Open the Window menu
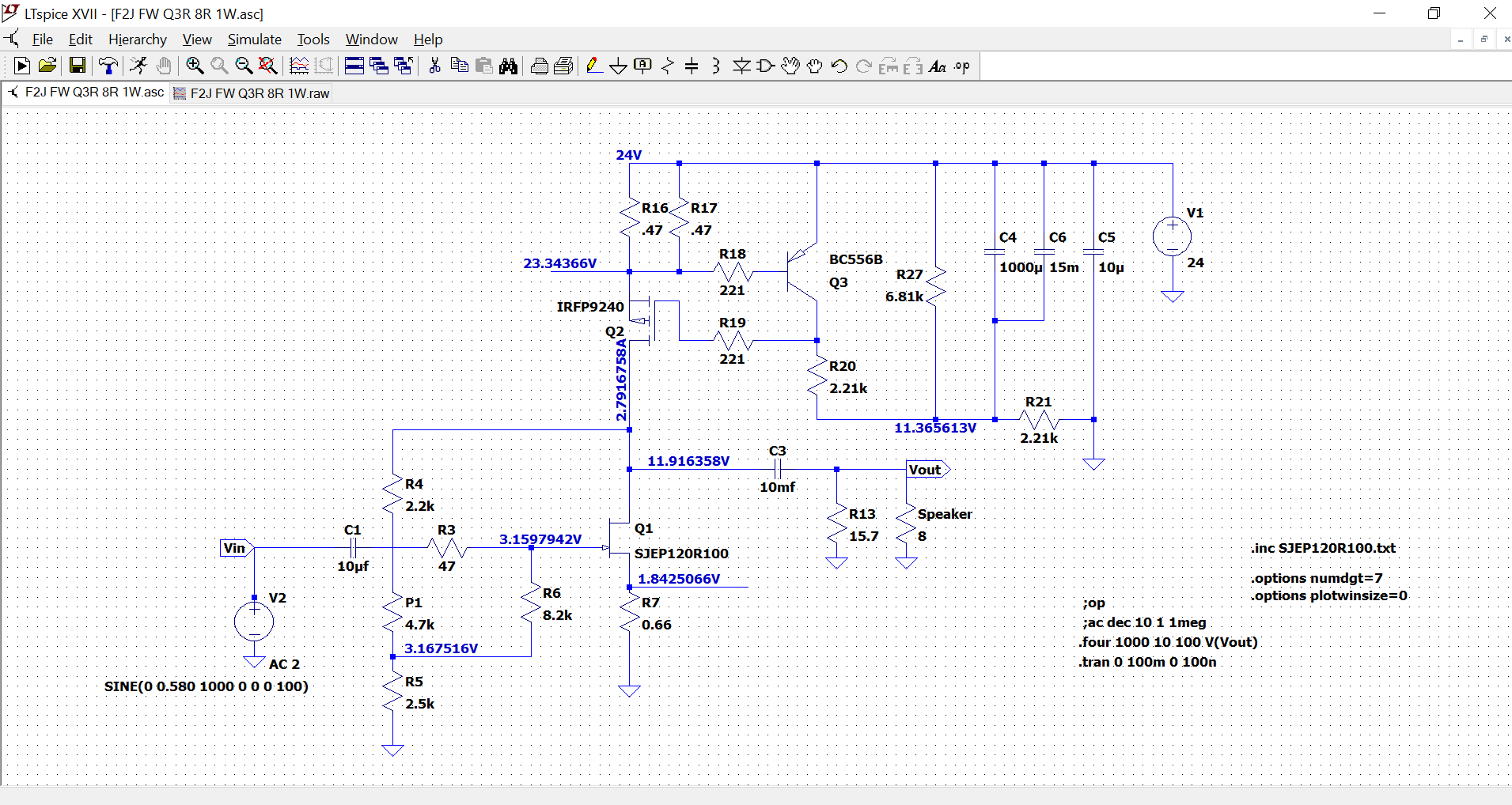The height and width of the screenshot is (805, 1512). tap(372, 40)
